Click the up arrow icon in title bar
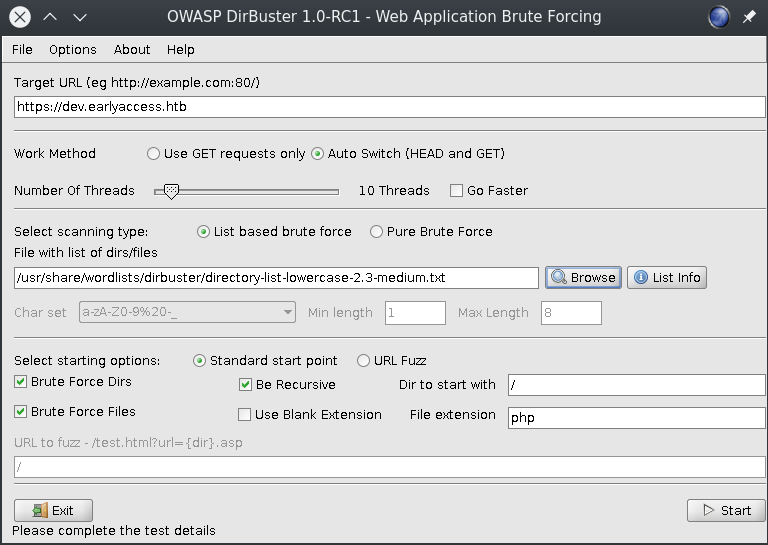Image resolution: width=768 pixels, height=545 pixels. click(50, 17)
